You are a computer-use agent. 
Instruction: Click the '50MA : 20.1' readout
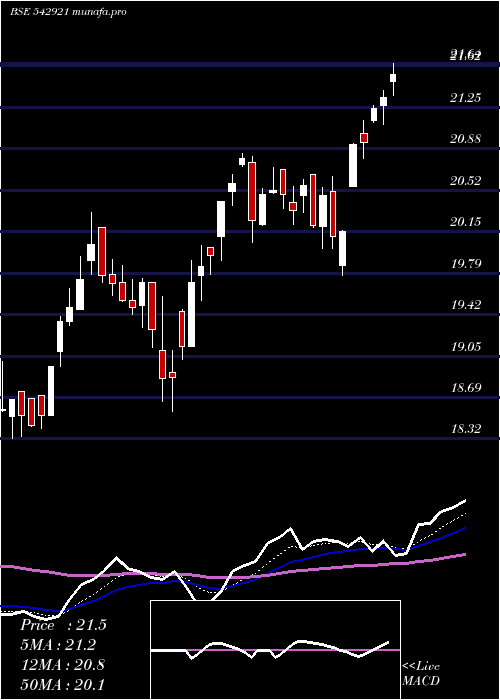[63, 684]
